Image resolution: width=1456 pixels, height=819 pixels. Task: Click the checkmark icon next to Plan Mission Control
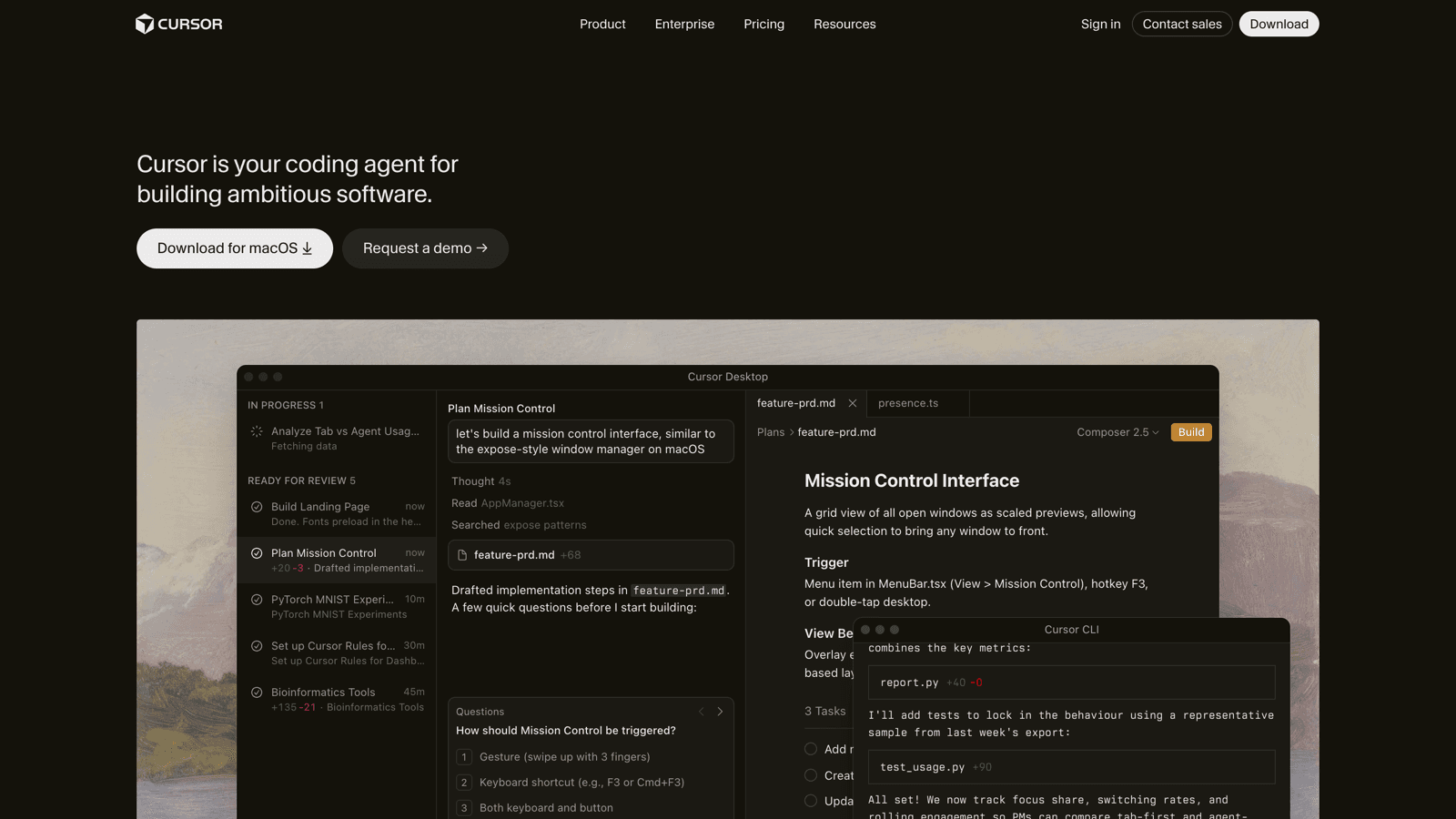pos(257,553)
